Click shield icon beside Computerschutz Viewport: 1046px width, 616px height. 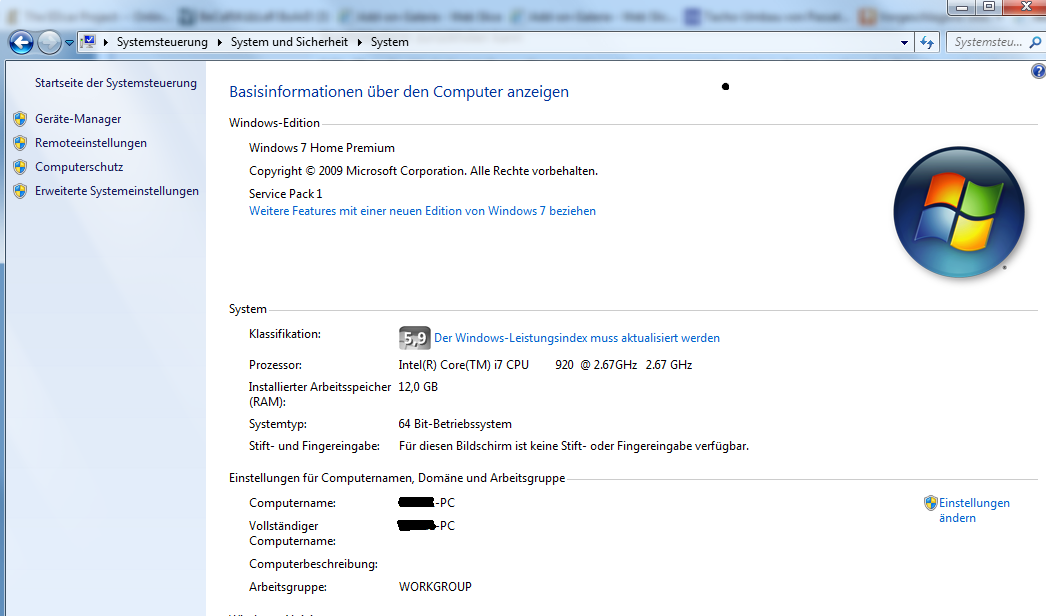[x=20, y=168]
